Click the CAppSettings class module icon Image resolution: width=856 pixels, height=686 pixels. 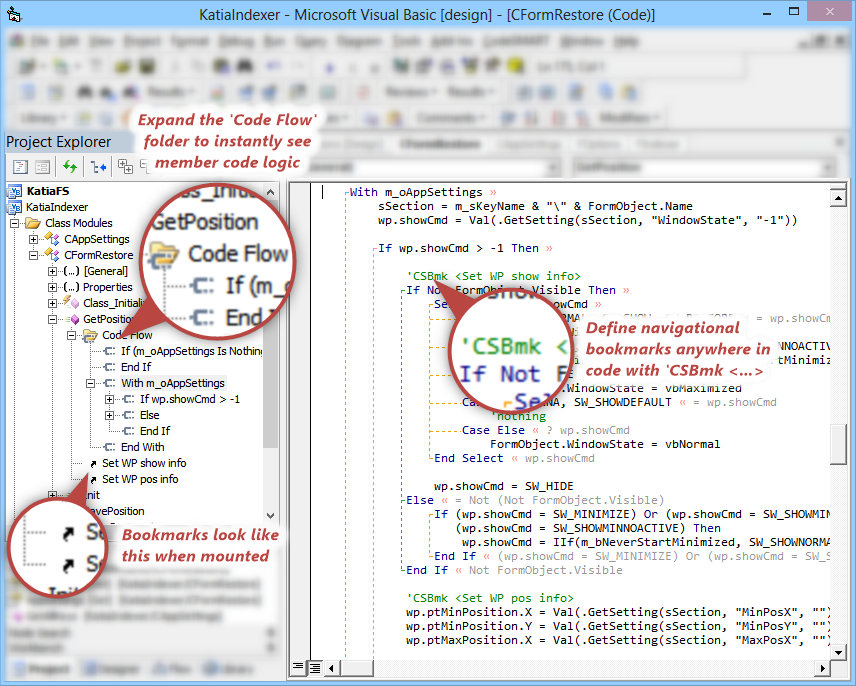tap(52, 239)
